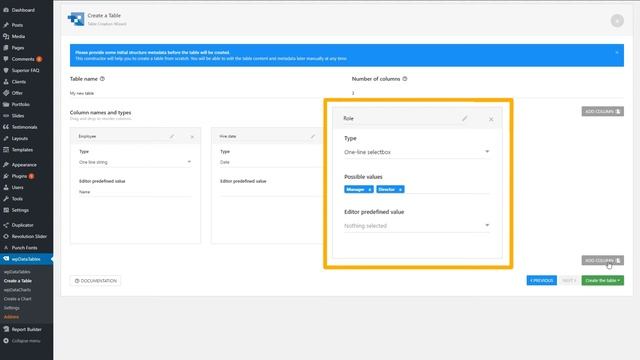Click the green Create the table button

(602, 280)
